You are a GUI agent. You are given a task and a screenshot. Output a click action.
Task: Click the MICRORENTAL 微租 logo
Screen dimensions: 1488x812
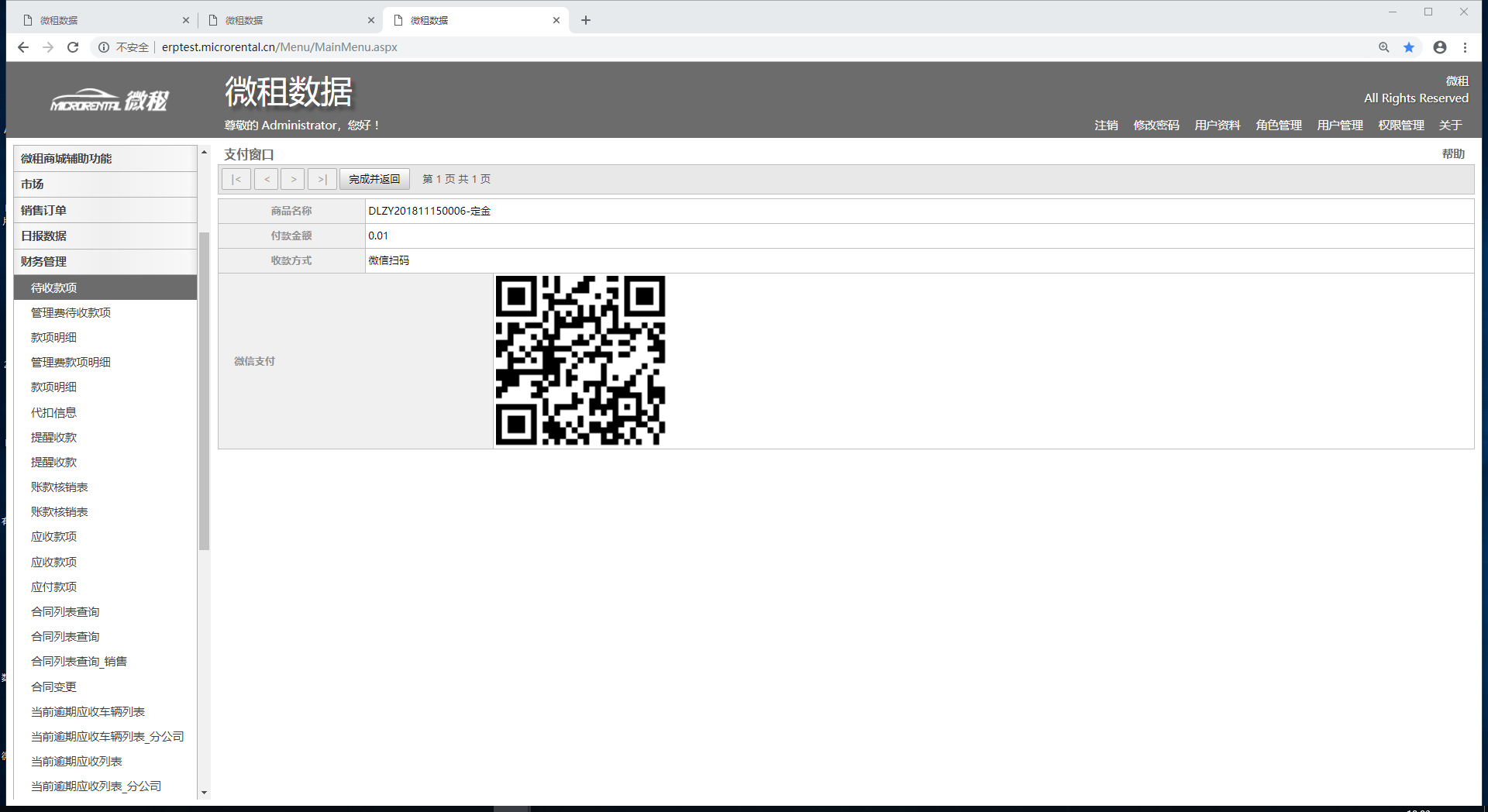(109, 101)
